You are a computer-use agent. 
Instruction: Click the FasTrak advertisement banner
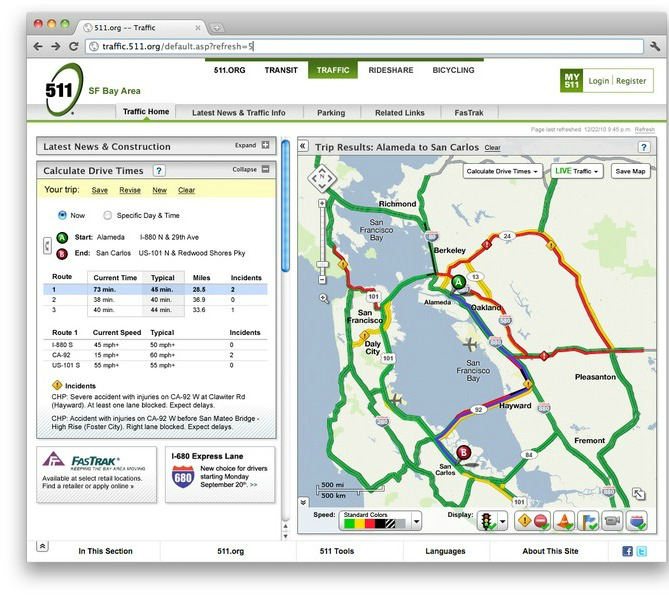pos(96,474)
